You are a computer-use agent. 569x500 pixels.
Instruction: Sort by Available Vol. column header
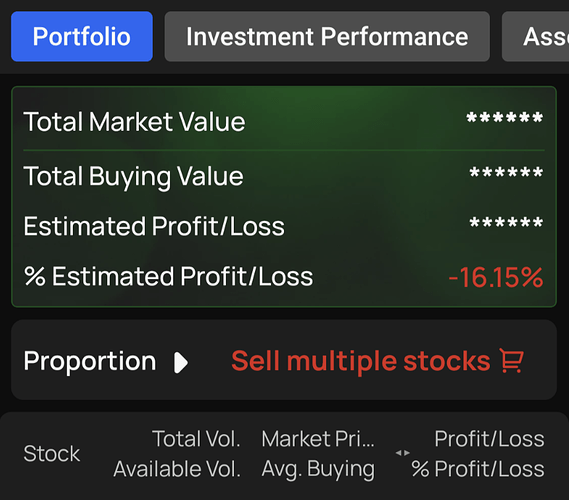(x=177, y=469)
